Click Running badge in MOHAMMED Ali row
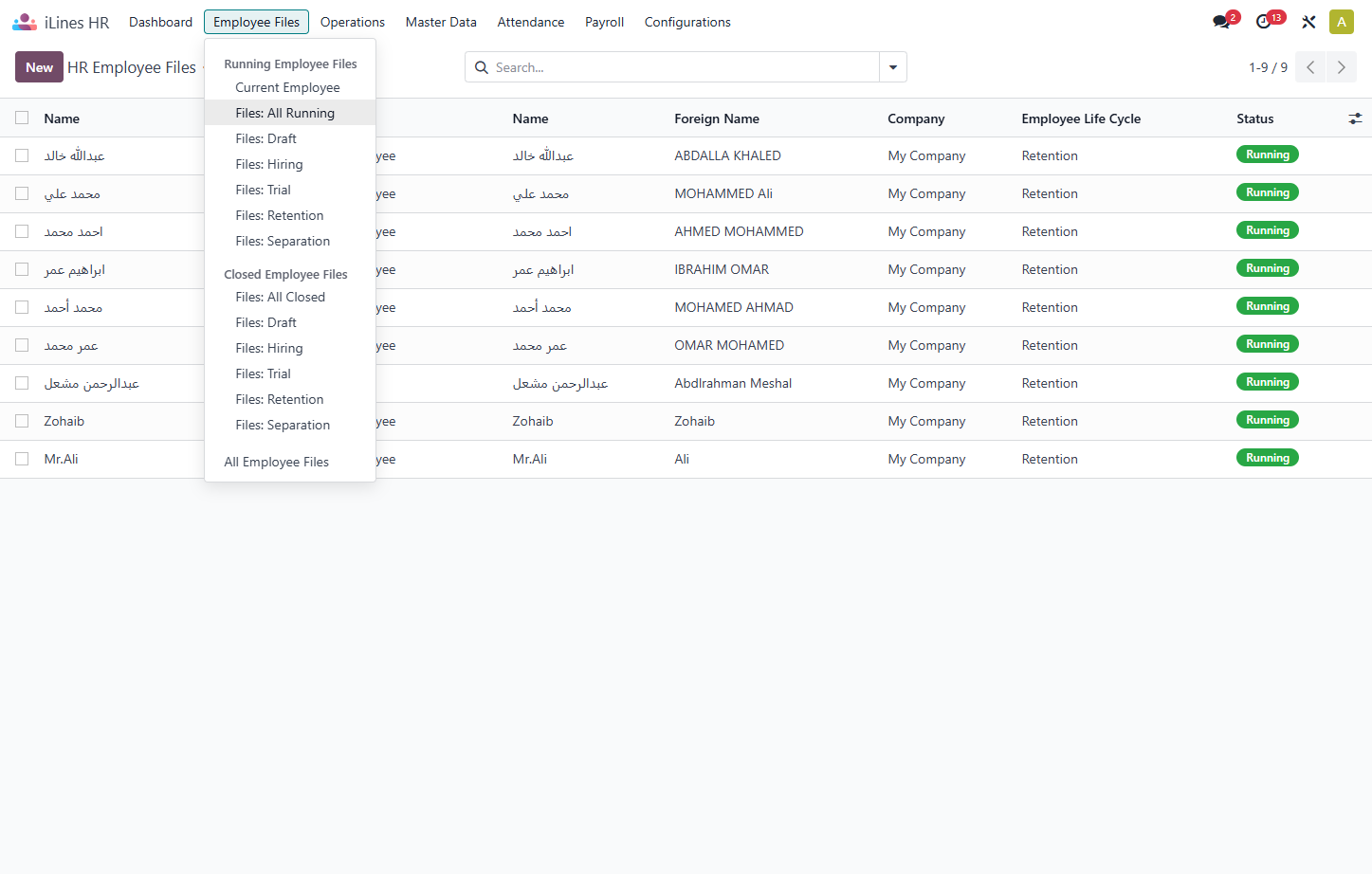The image size is (1372, 874). [1267, 192]
